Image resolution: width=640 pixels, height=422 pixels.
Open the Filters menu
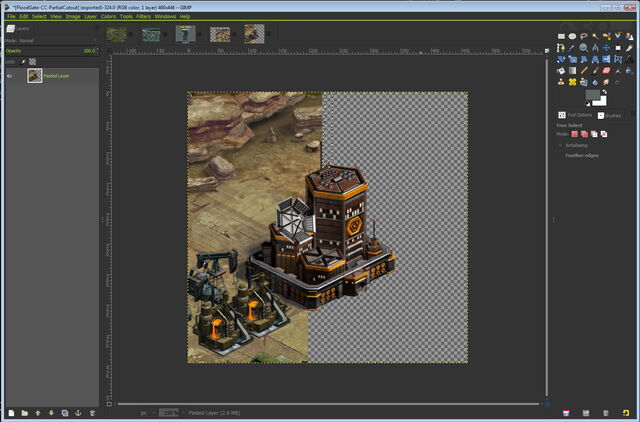(143, 16)
